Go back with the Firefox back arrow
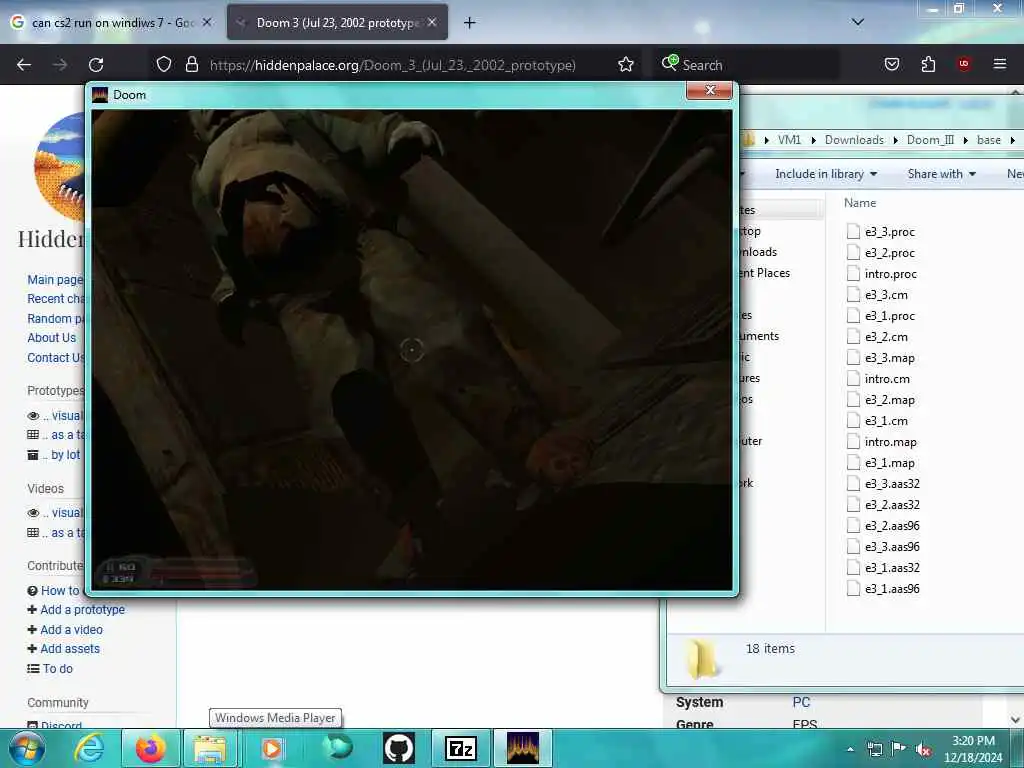The image size is (1024, 768). (x=24, y=65)
